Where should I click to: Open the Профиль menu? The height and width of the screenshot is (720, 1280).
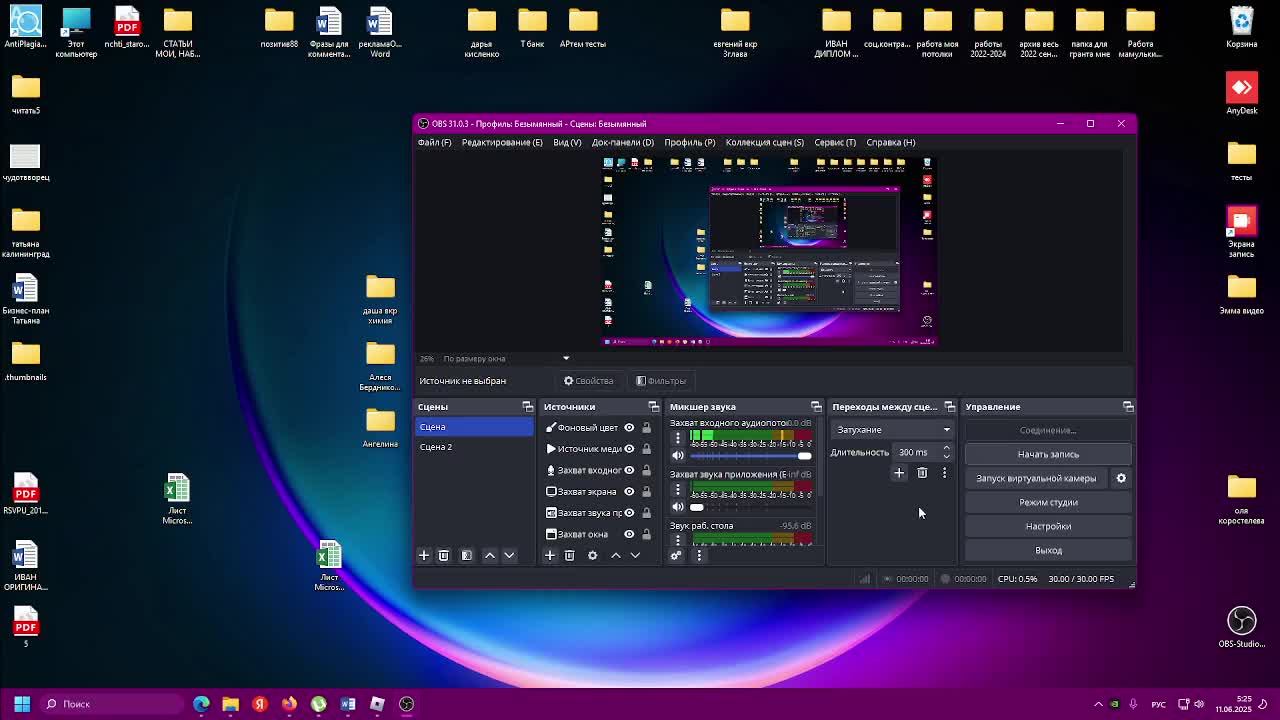[x=690, y=142]
